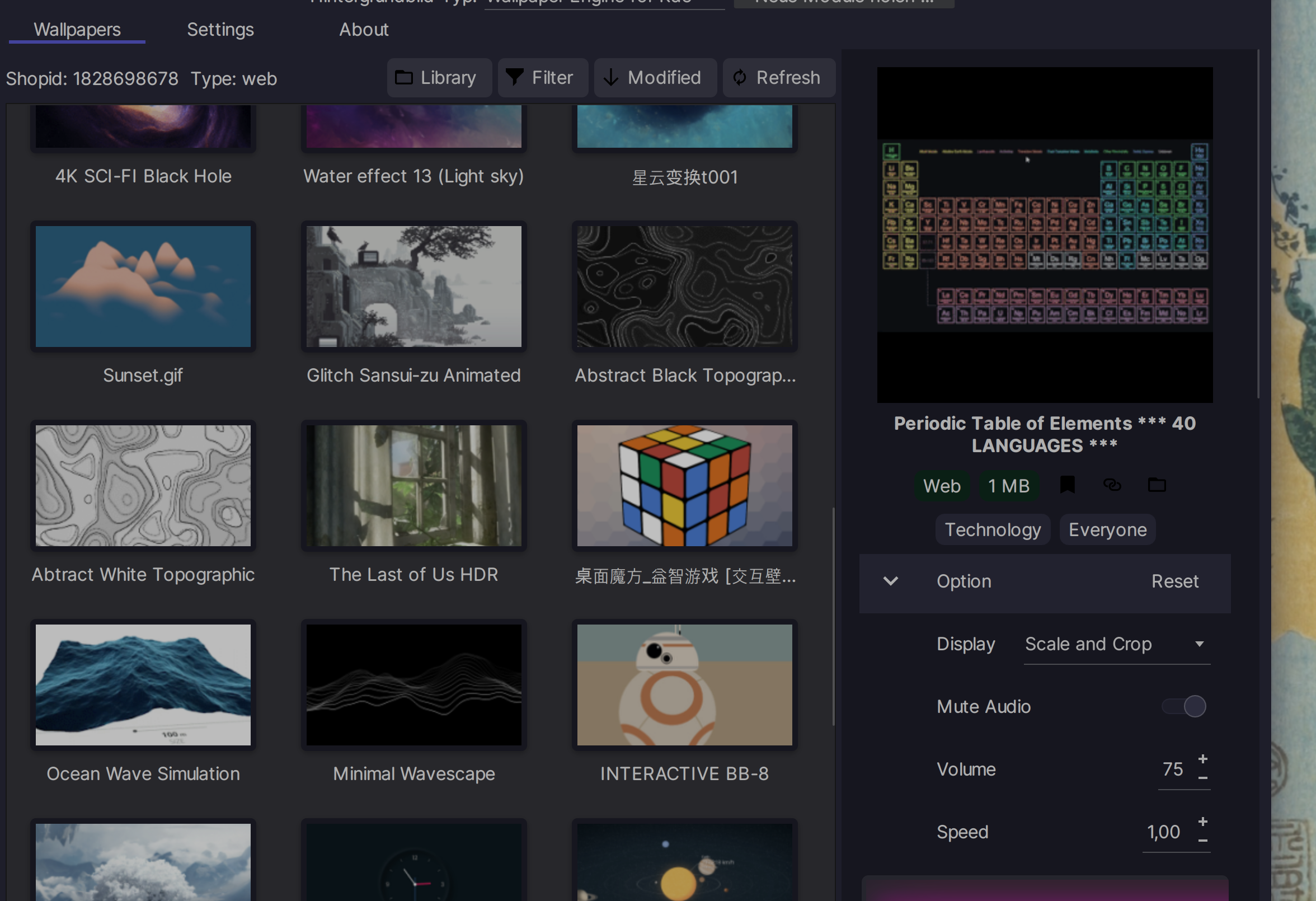The width and height of the screenshot is (1316, 901).
Task: Select the Rubik's cube wallpaper thumbnail
Action: [685, 486]
